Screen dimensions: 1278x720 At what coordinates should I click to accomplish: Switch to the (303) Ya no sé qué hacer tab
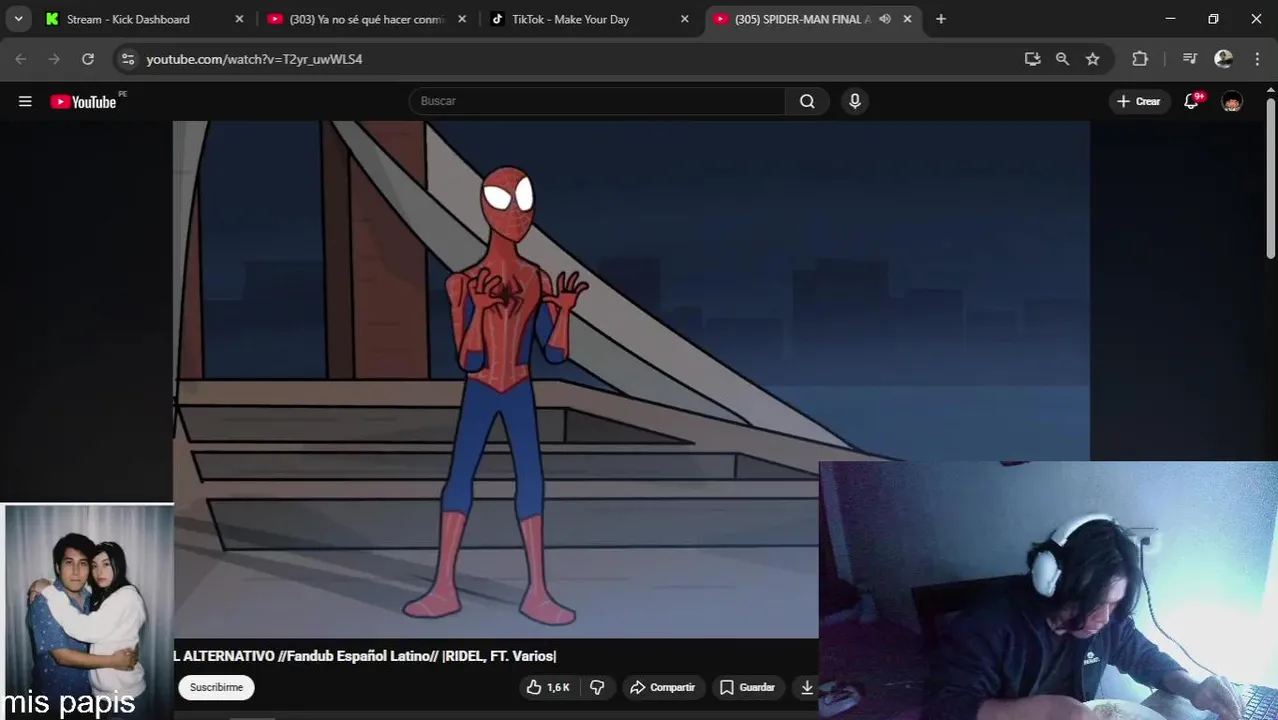366,19
